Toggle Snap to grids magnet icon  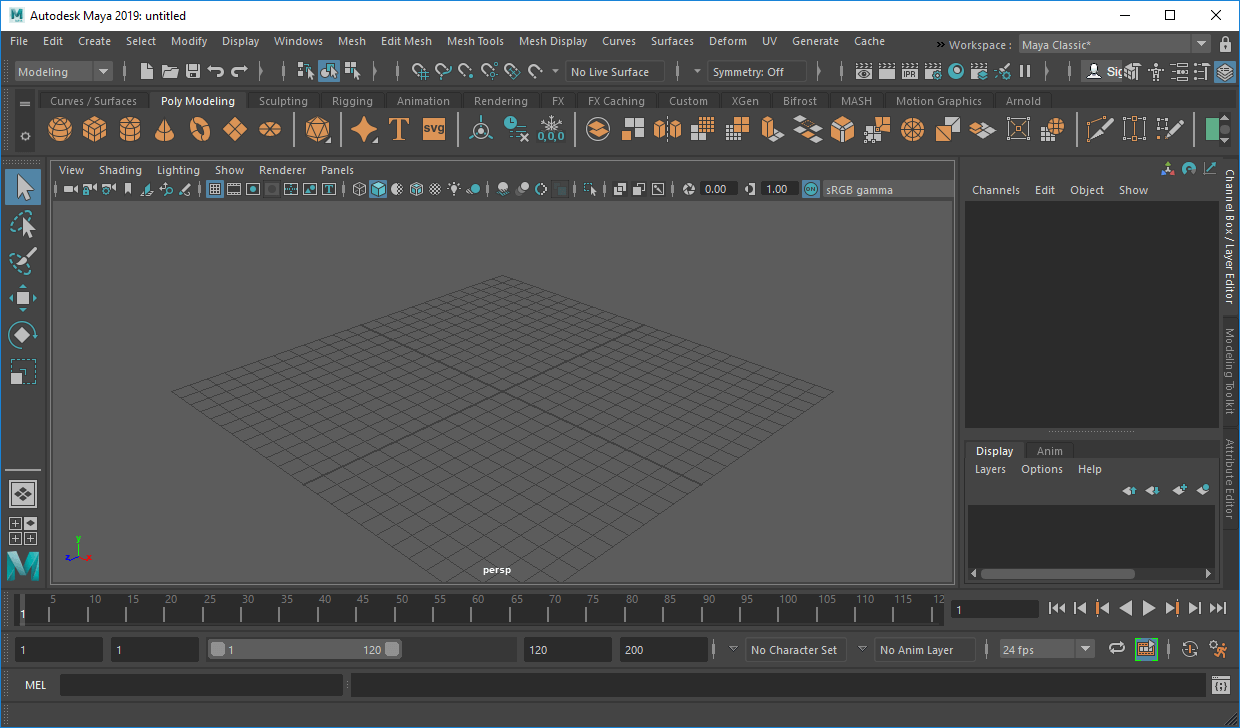coord(420,71)
